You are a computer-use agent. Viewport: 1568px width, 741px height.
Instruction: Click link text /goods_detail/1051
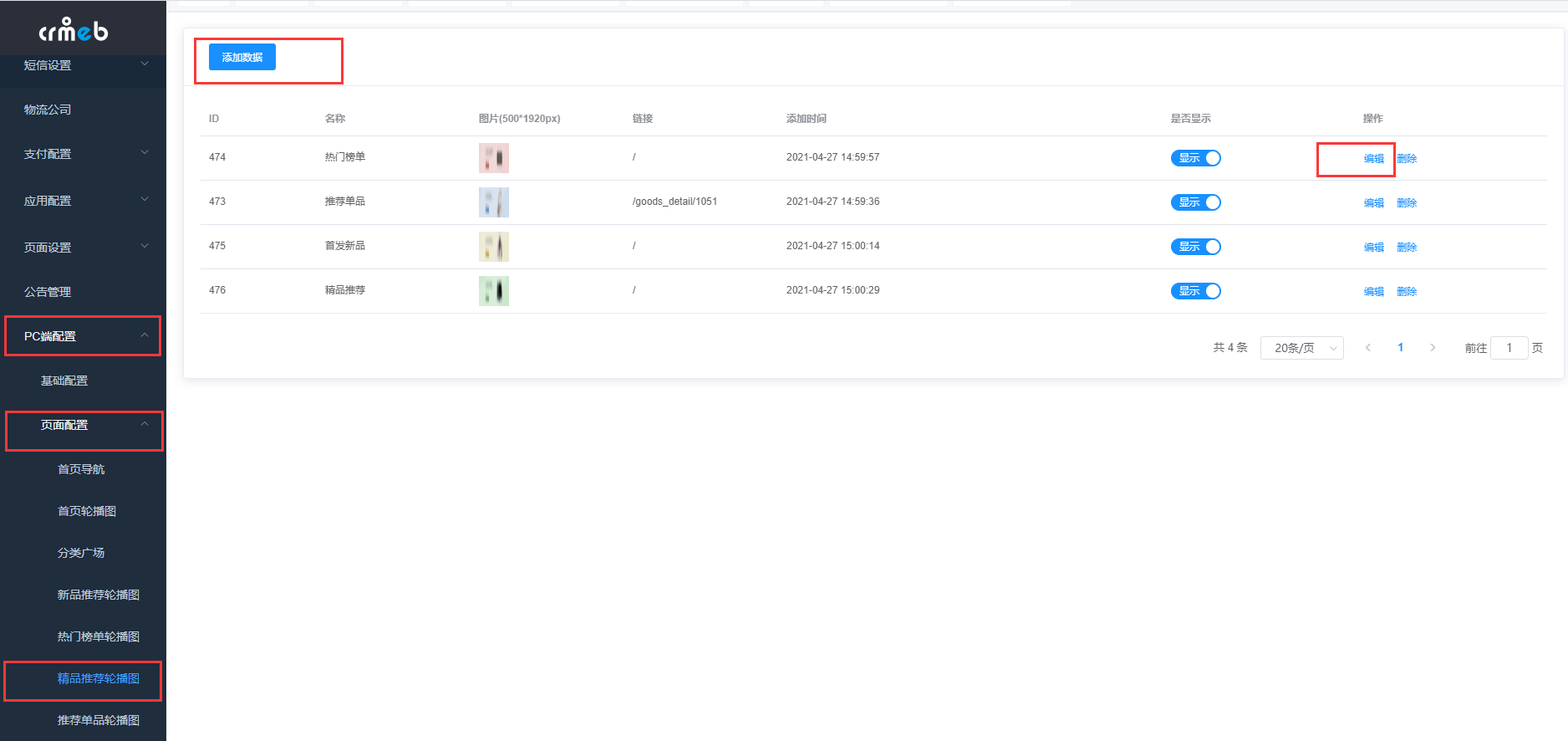point(675,202)
